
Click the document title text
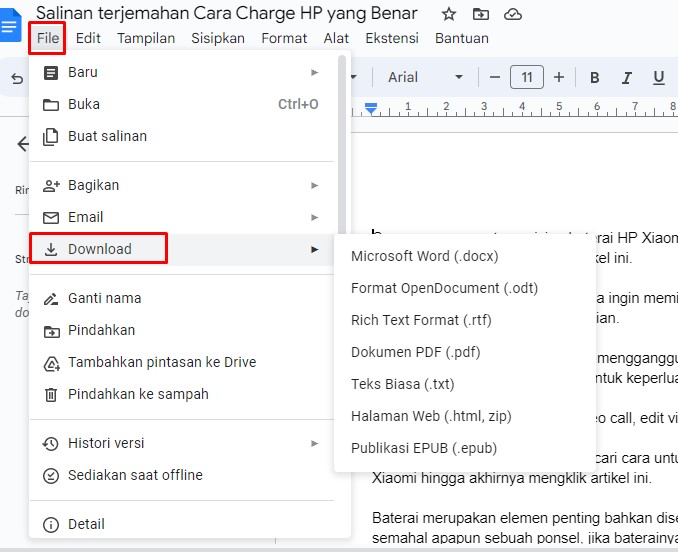click(x=227, y=14)
